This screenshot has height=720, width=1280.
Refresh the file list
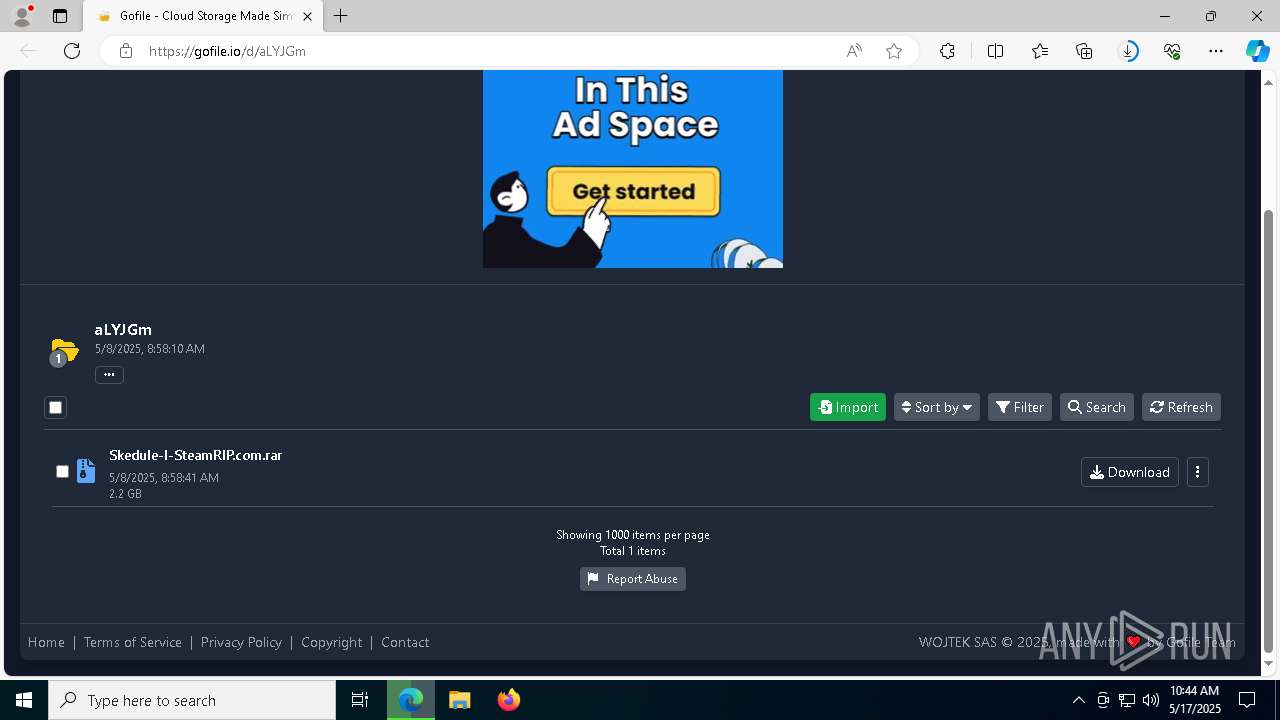click(x=1181, y=407)
